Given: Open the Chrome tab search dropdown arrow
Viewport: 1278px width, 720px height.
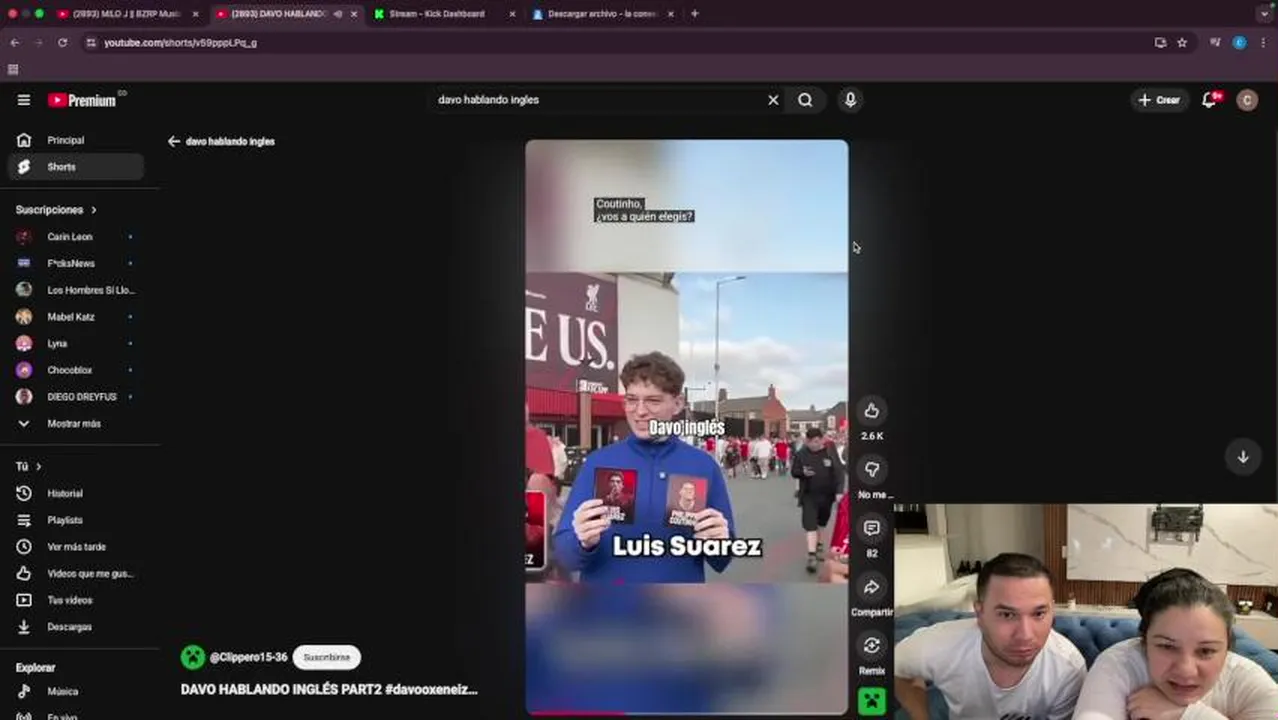Looking at the screenshot, I should click(x=1264, y=14).
